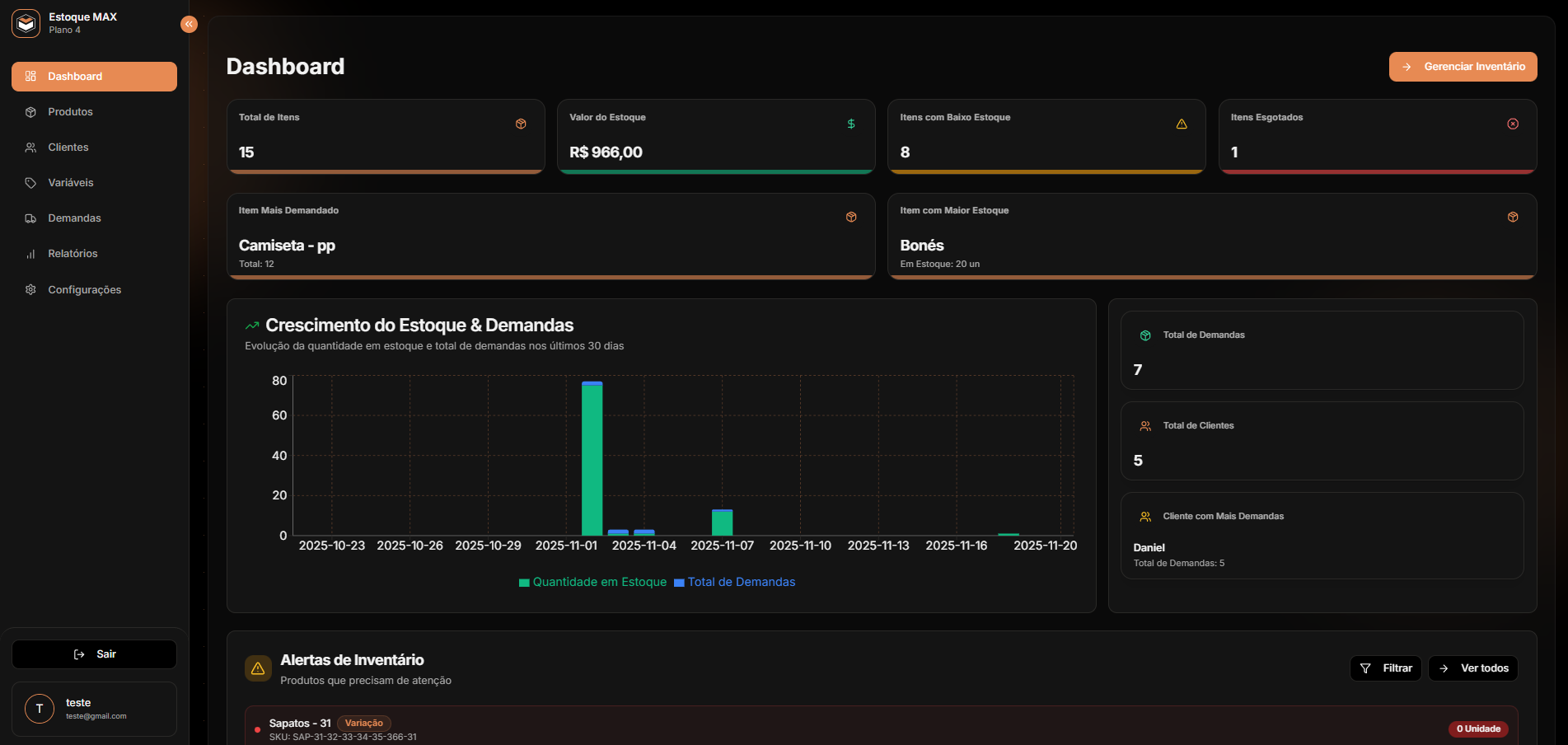1568x745 pixels.
Task: Collapse the sidebar with the chevron arrow
Action: 189,24
